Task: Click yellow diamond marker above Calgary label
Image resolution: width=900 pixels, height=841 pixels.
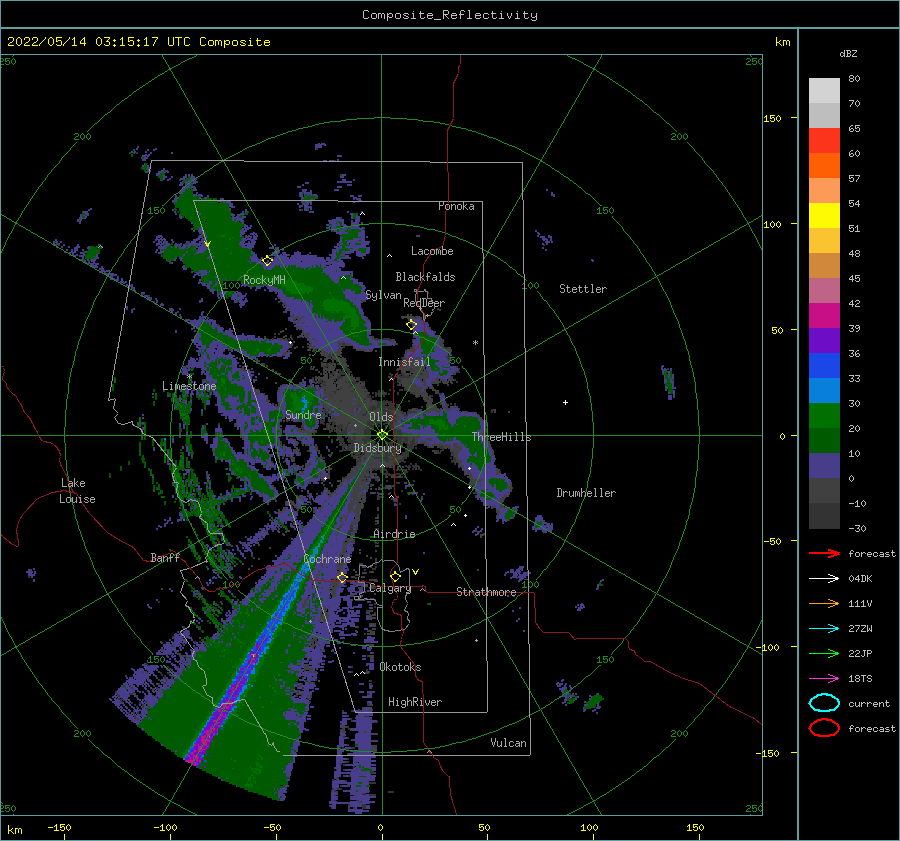Action: tap(395, 576)
